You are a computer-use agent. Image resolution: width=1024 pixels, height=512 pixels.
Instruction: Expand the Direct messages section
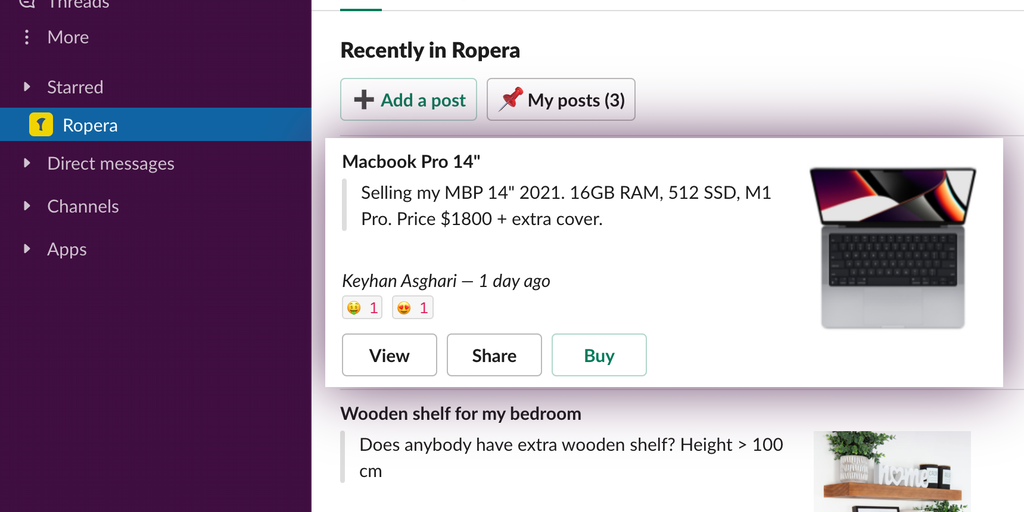click(27, 163)
